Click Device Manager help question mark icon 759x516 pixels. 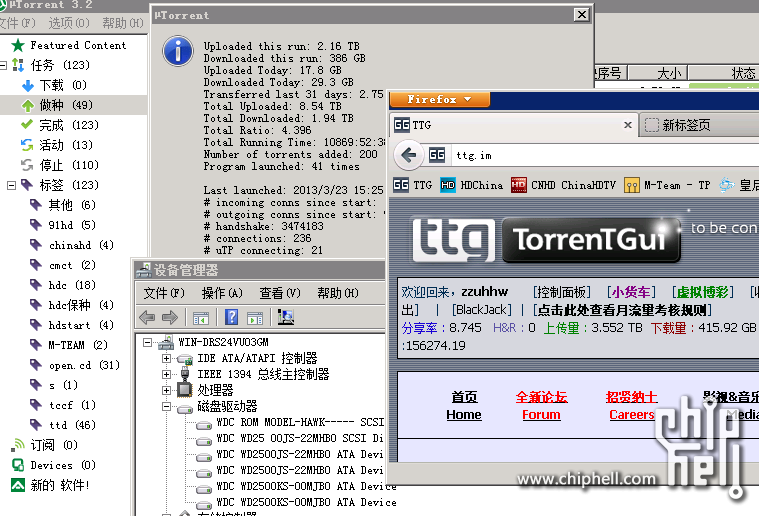point(231,317)
